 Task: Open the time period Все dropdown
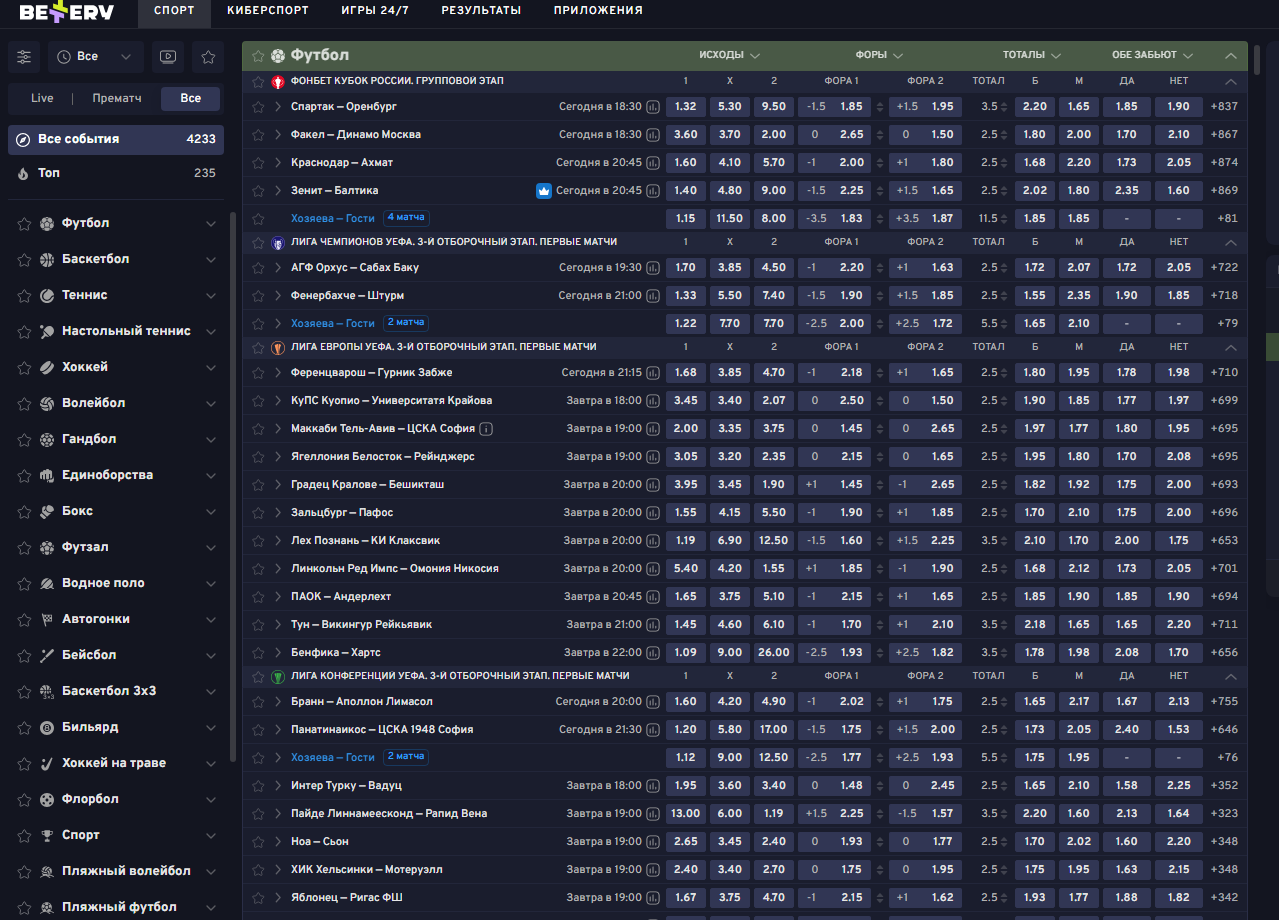(x=96, y=57)
